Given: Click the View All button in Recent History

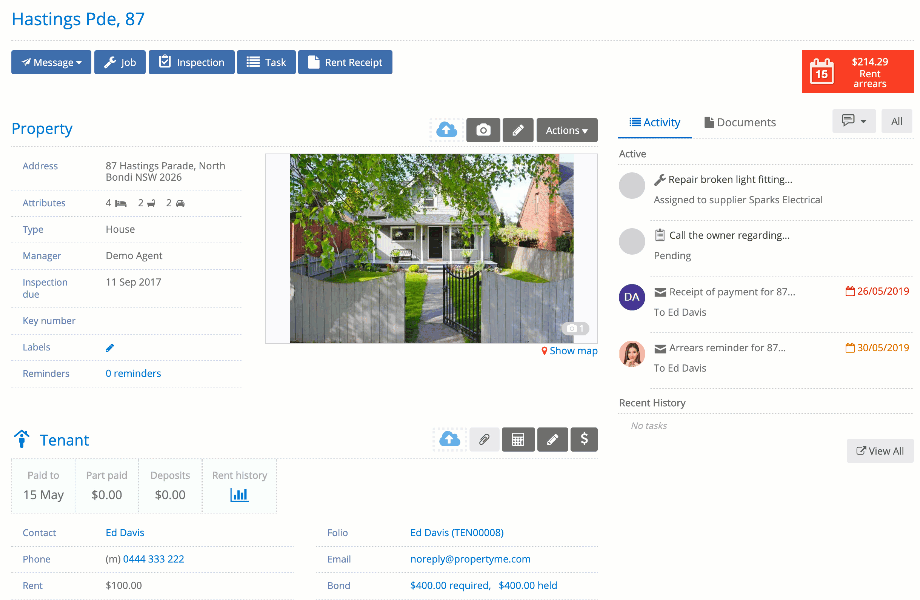Looking at the screenshot, I should click(879, 451).
